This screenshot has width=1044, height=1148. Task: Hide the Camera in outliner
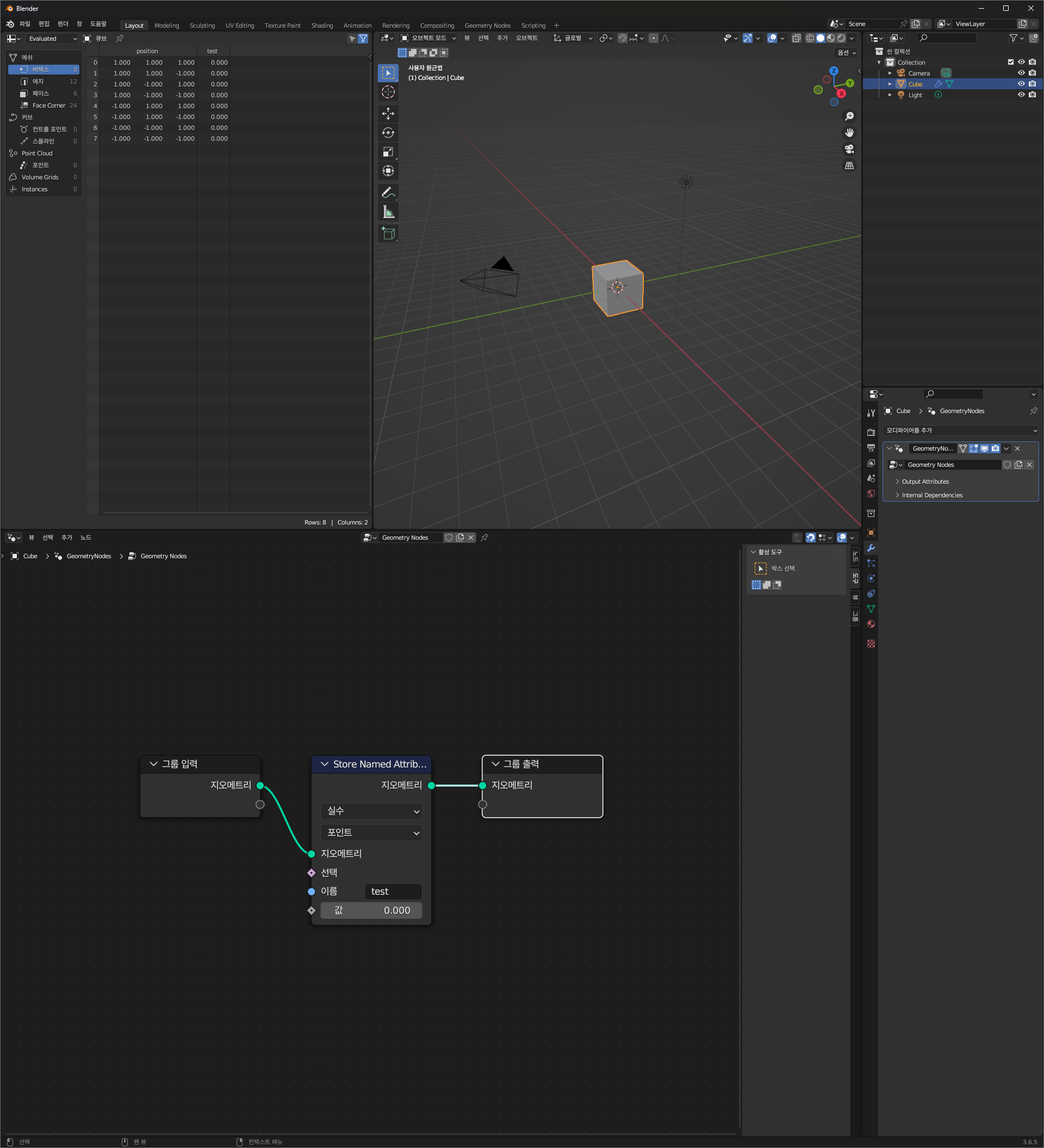[x=1021, y=73]
